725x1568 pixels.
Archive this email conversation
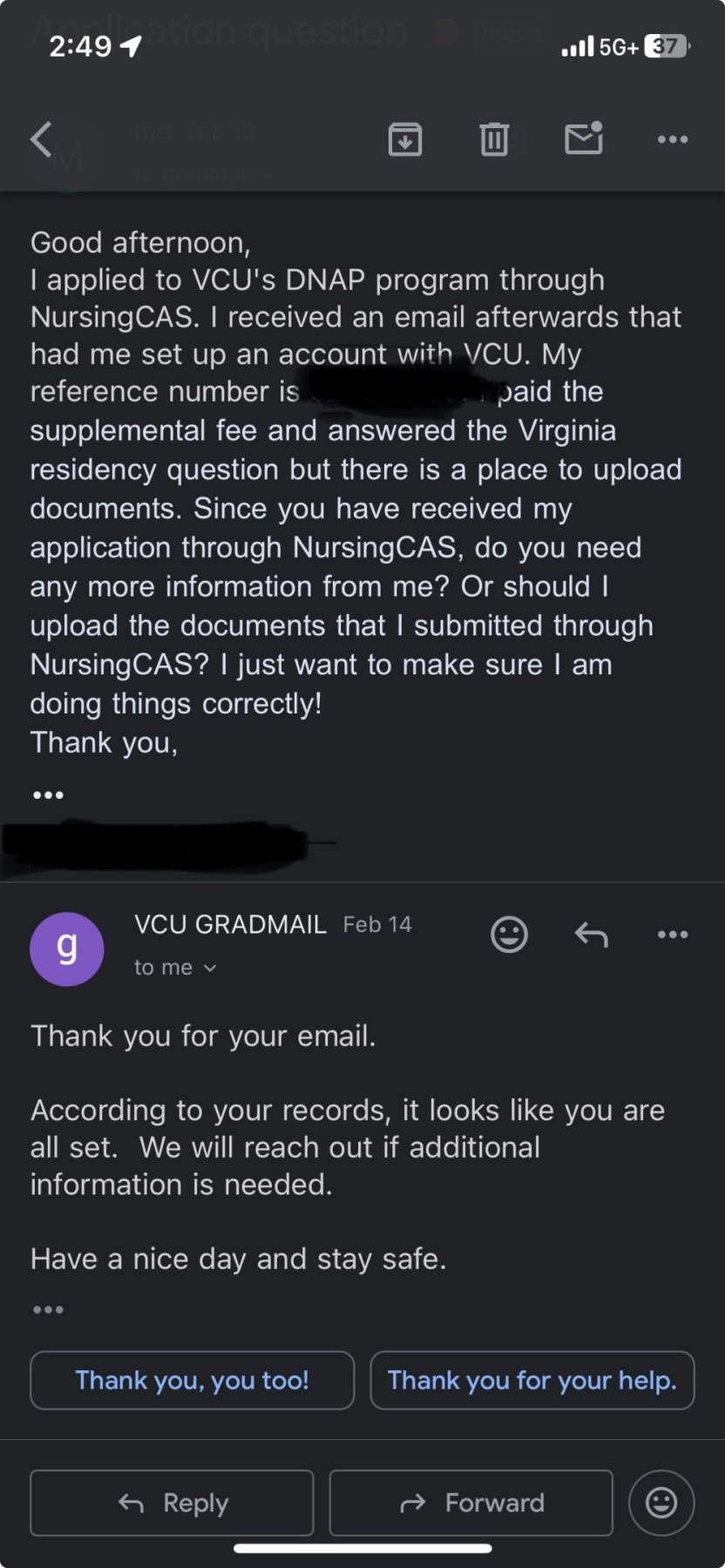pyautogui.click(x=405, y=139)
